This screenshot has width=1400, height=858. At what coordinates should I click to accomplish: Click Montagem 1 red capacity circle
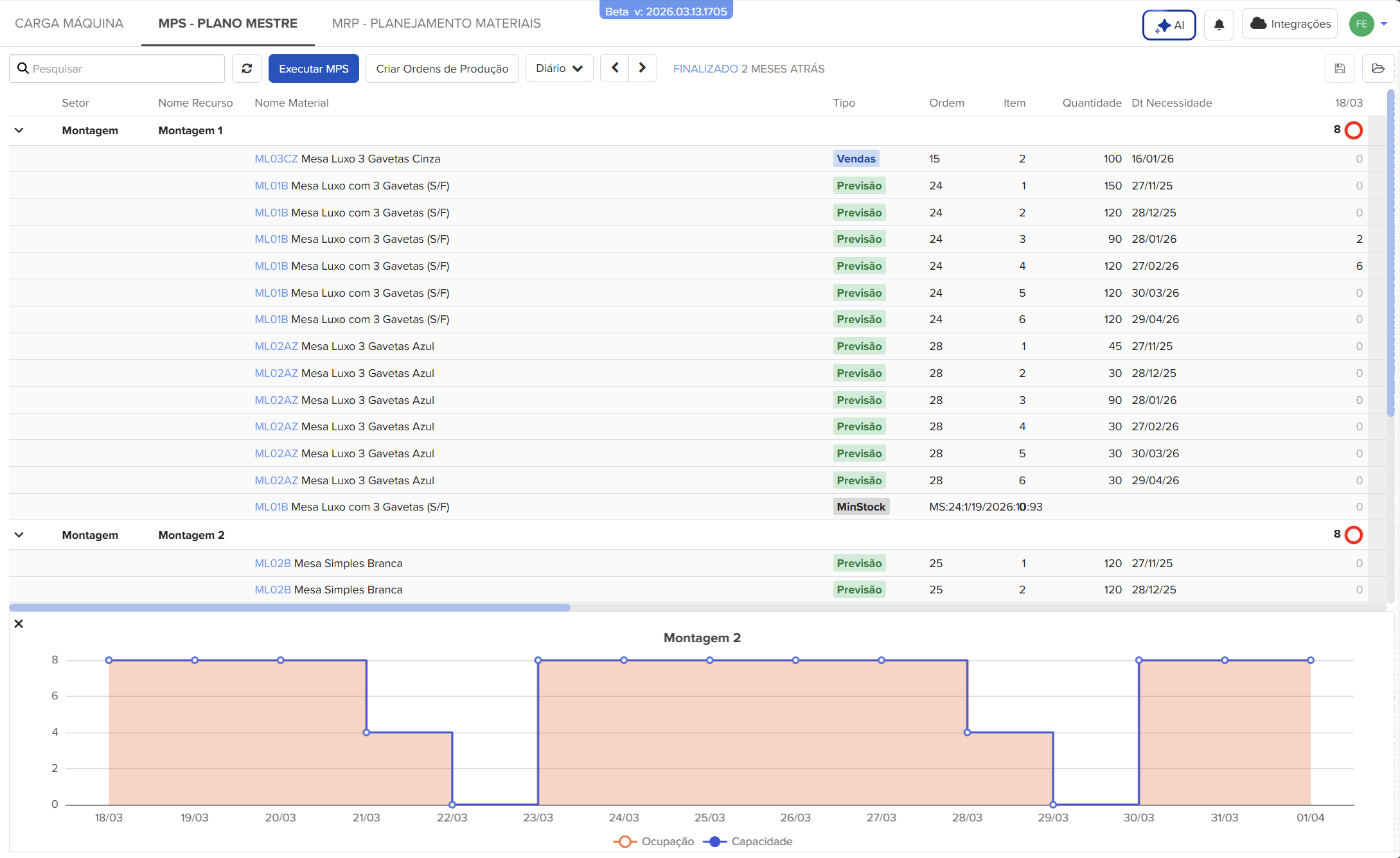(x=1353, y=130)
